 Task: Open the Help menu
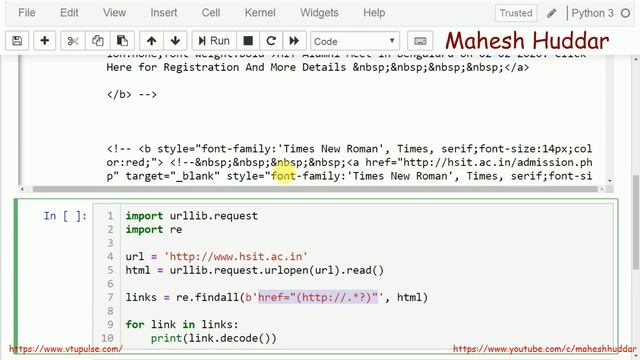pyautogui.click(x=374, y=13)
